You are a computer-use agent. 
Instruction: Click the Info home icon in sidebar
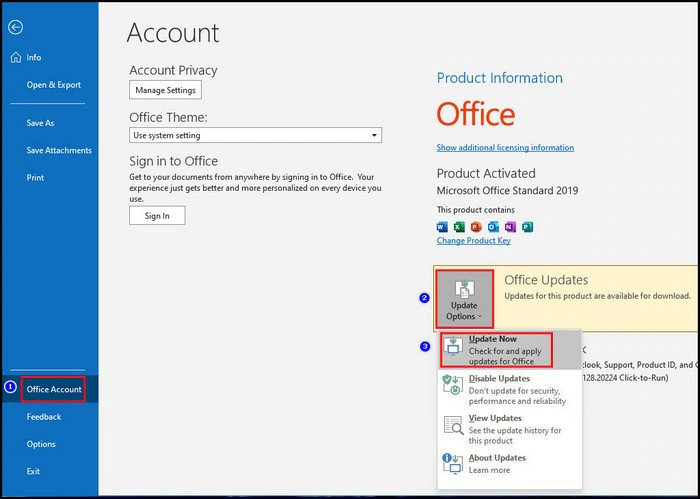point(16,57)
